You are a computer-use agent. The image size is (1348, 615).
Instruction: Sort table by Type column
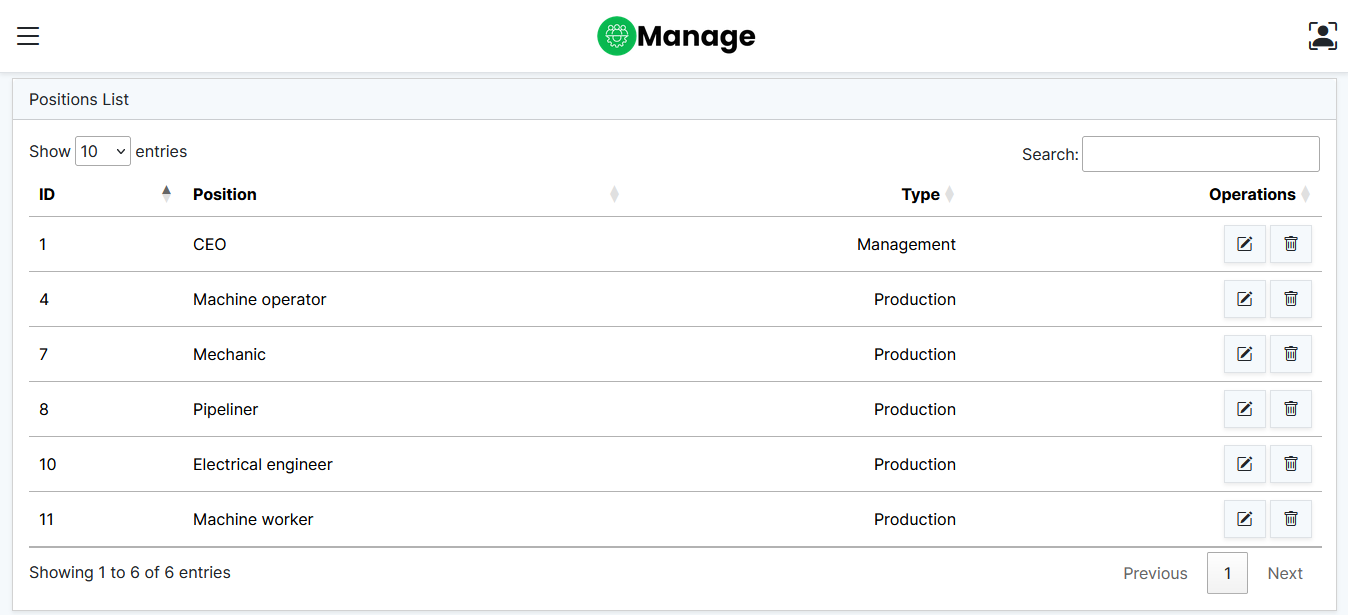pos(920,194)
